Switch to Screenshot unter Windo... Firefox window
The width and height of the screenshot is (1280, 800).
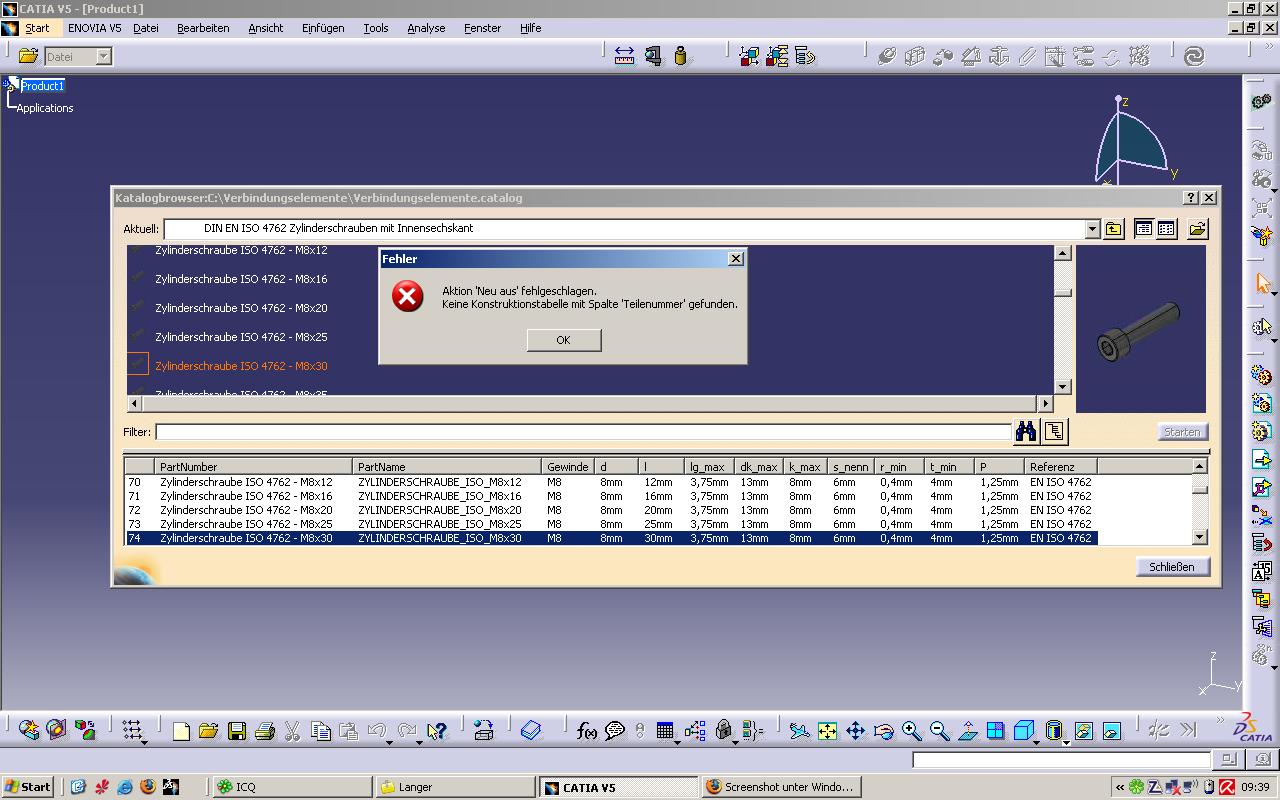point(780,787)
